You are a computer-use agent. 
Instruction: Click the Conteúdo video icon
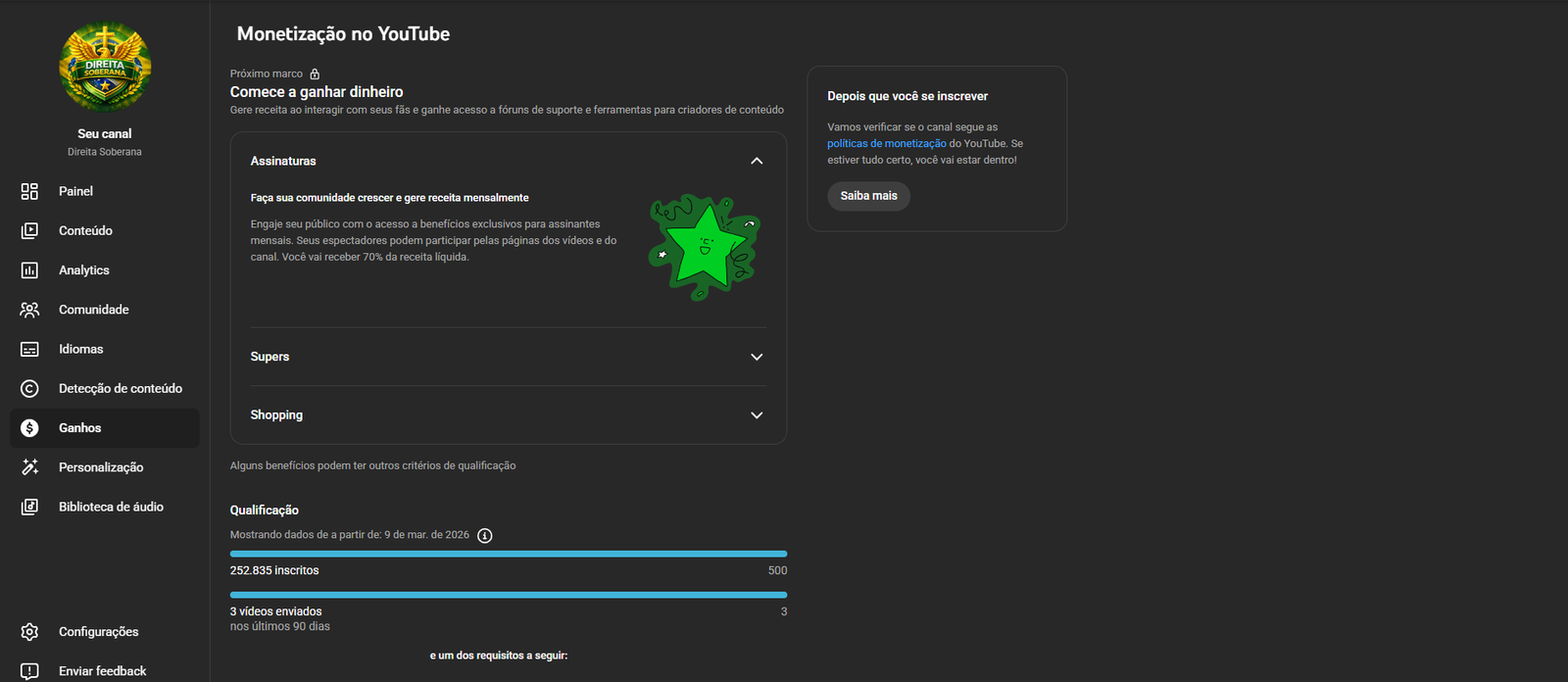point(29,230)
